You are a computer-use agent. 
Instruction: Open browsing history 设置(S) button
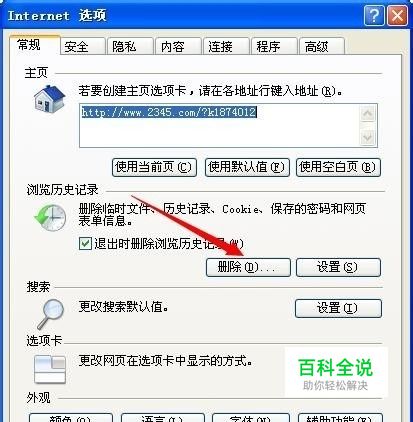coord(338,267)
